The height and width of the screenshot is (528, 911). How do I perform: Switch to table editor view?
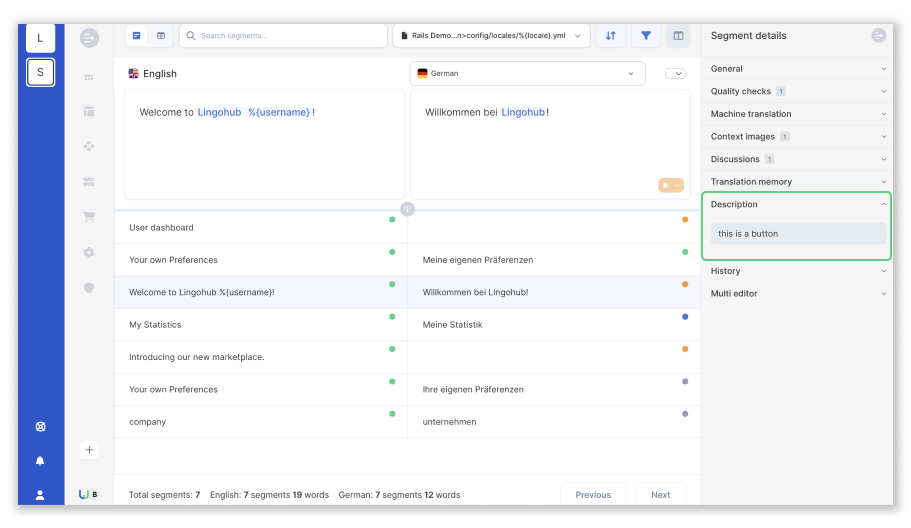tap(161, 36)
